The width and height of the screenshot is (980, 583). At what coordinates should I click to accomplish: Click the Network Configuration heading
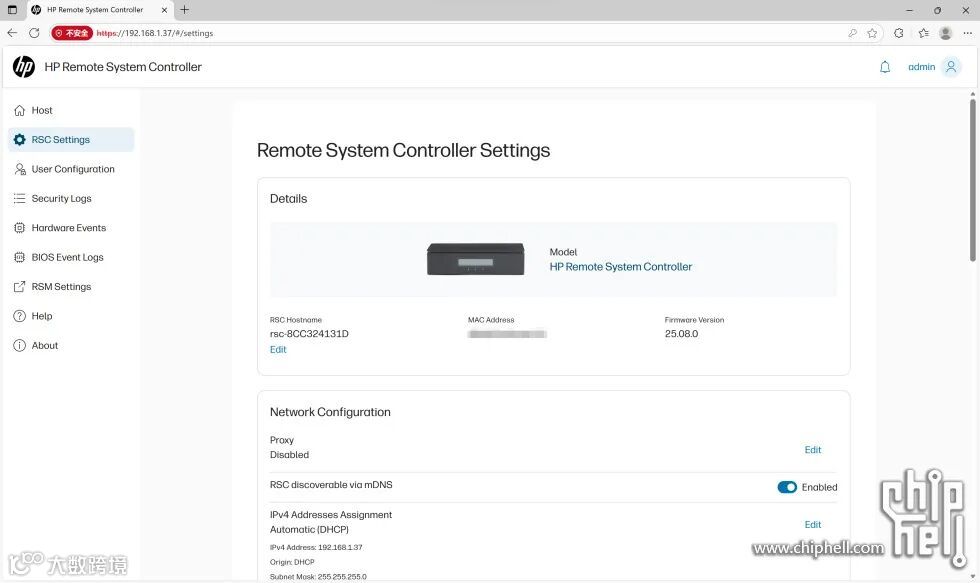[x=330, y=412]
